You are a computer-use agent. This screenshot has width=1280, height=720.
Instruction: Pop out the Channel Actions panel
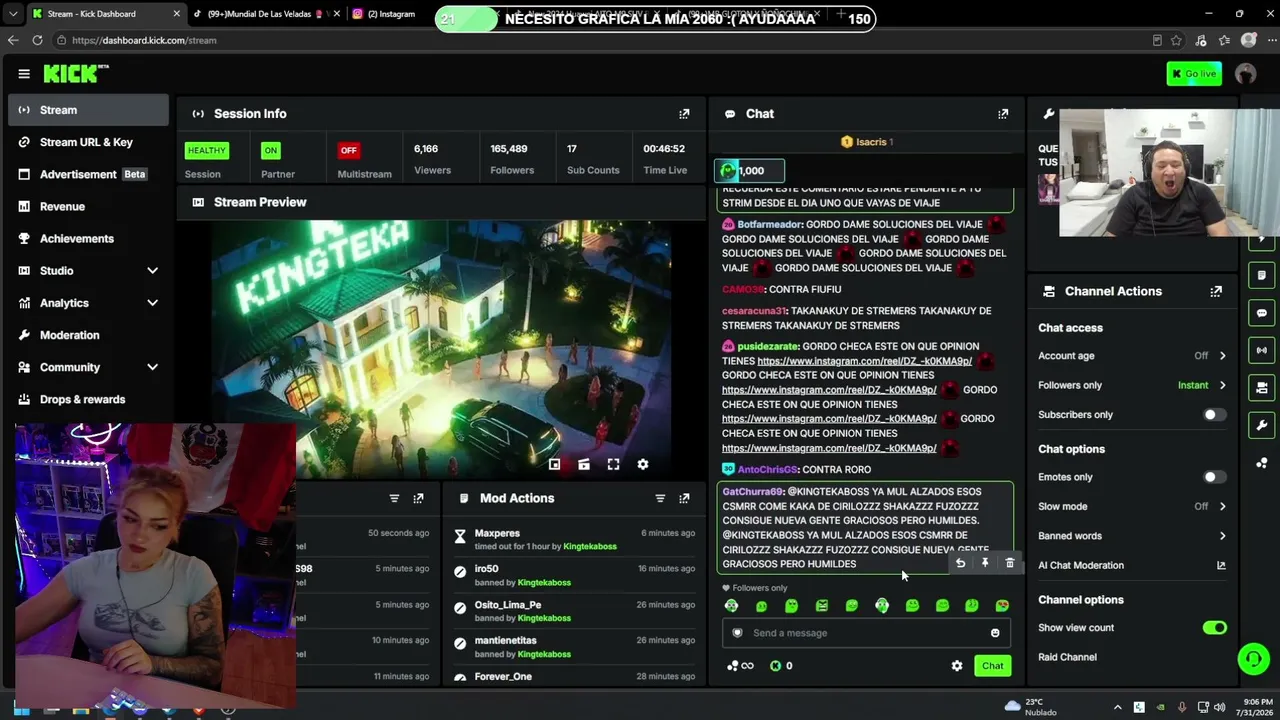click(1216, 291)
